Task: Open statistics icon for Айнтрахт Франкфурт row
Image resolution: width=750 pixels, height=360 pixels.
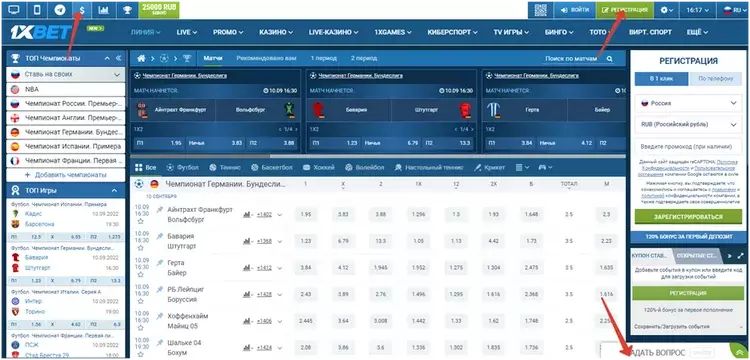Action: tap(247, 215)
